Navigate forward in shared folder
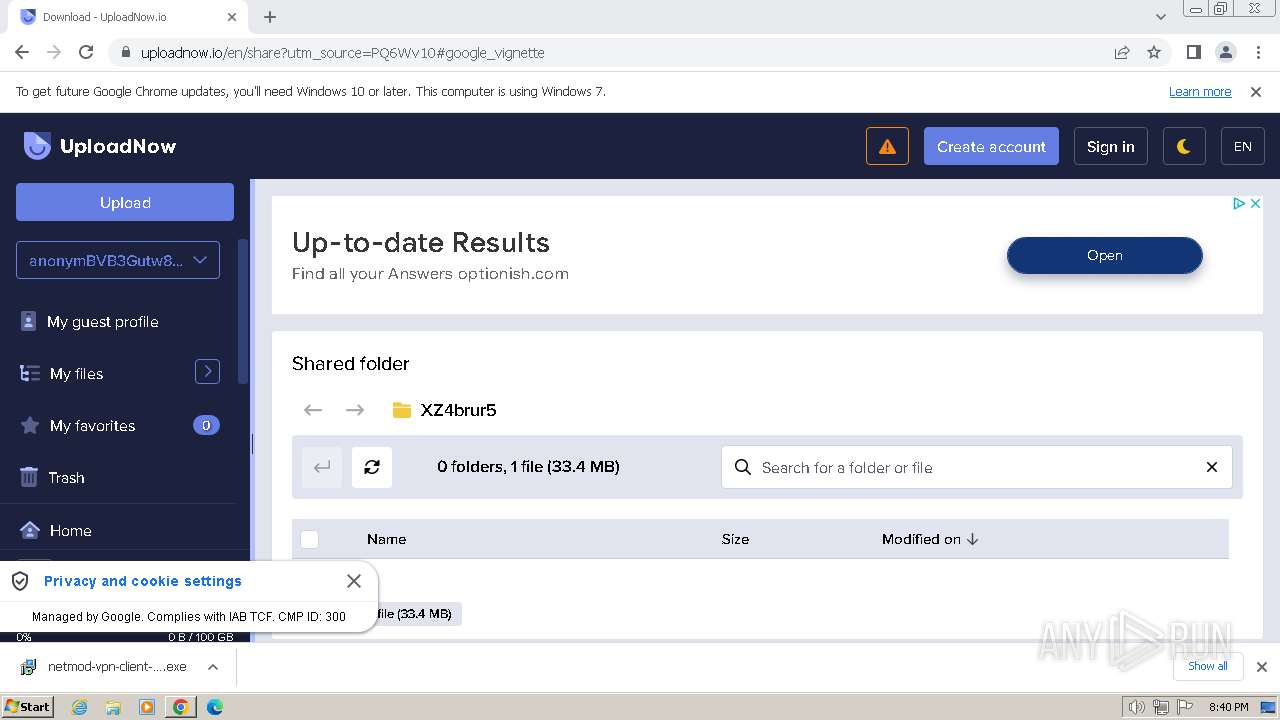The height and width of the screenshot is (720, 1280). (x=355, y=410)
